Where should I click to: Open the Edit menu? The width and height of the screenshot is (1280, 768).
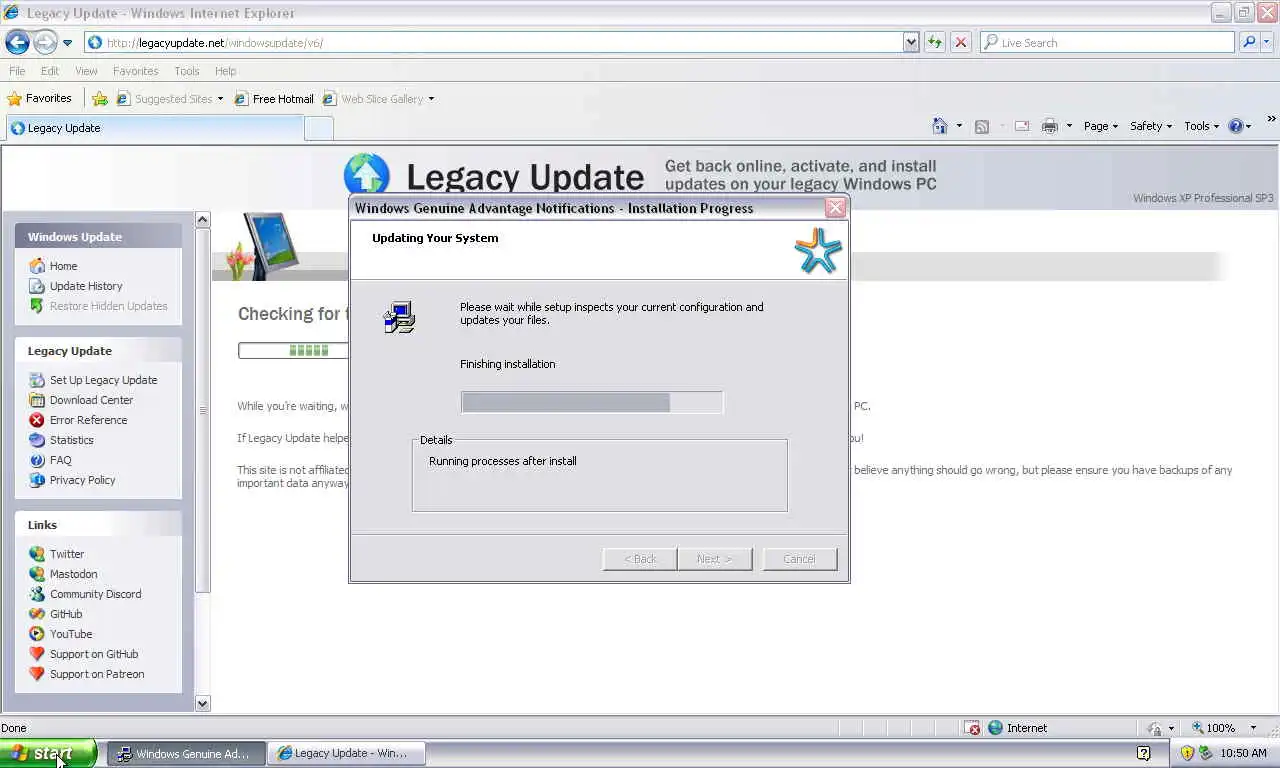tap(50, 71)
